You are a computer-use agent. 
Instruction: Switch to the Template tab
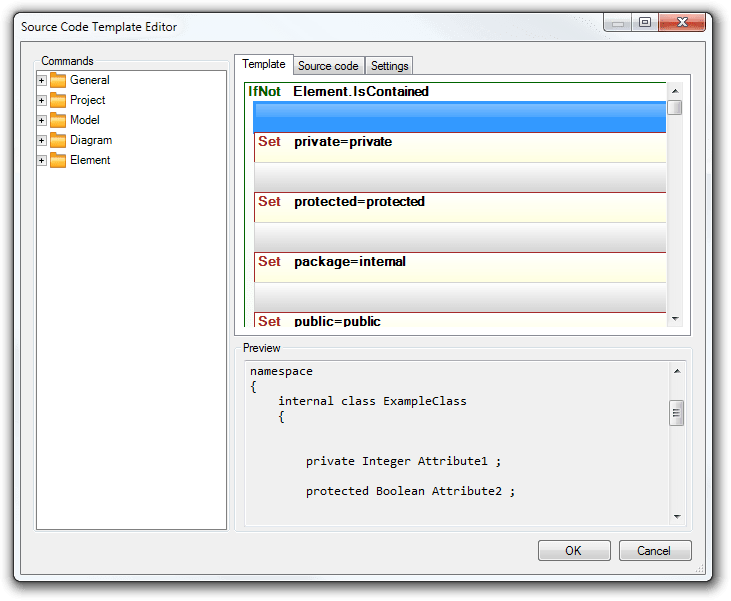pos(264,64)
